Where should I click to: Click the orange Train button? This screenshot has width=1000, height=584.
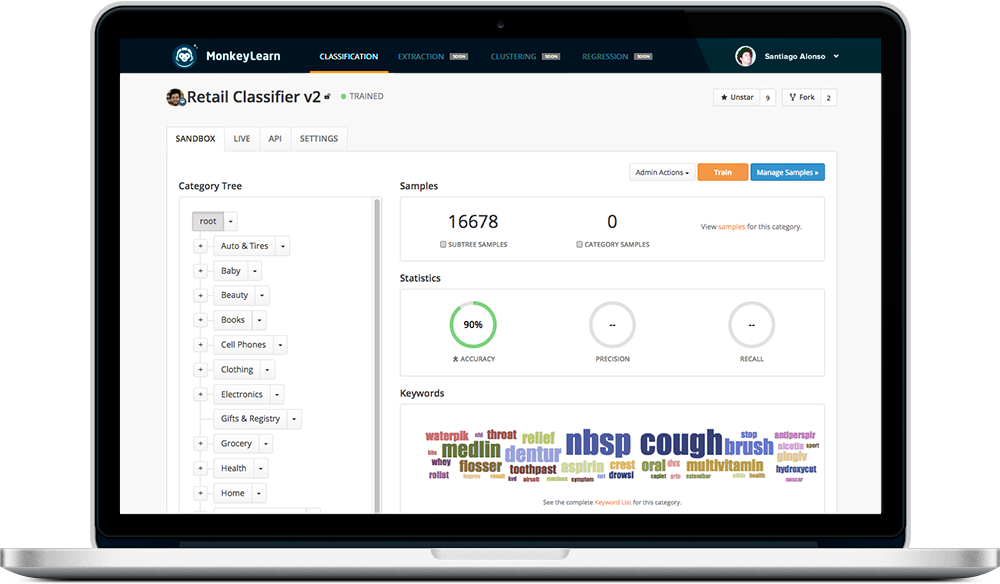[723, 172]
